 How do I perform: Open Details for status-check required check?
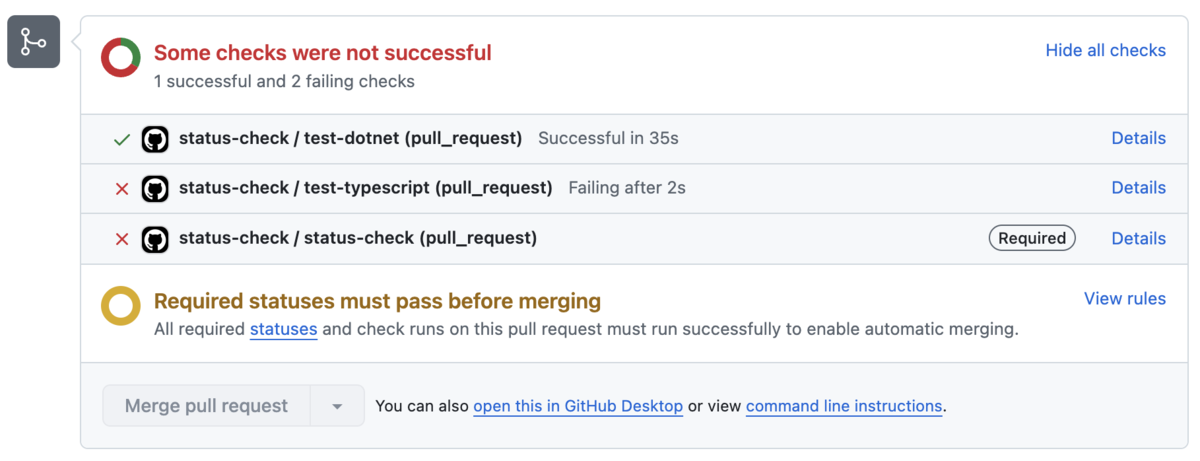(x=1138, y=238)
